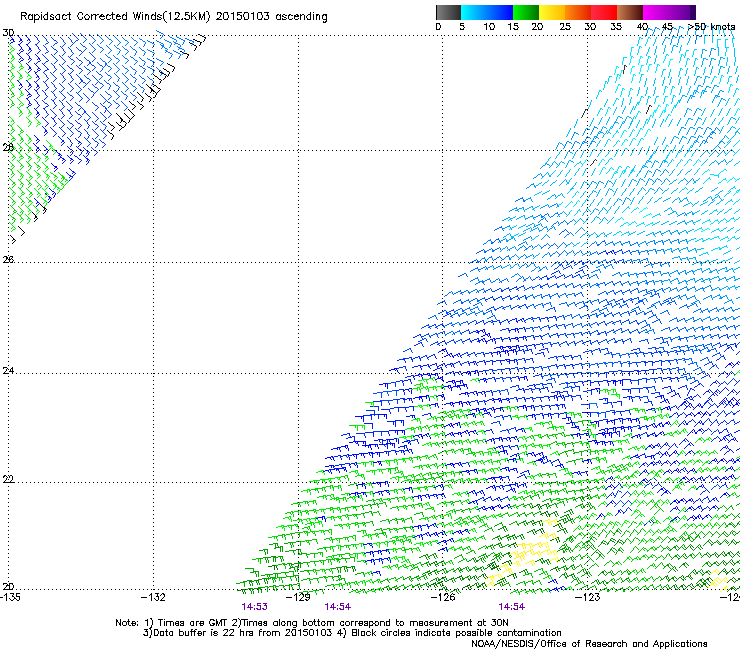Viewport: 740px width, 650px height.
Task: Click the purple 14:54 label near -126
Action: tap(512, 607)
